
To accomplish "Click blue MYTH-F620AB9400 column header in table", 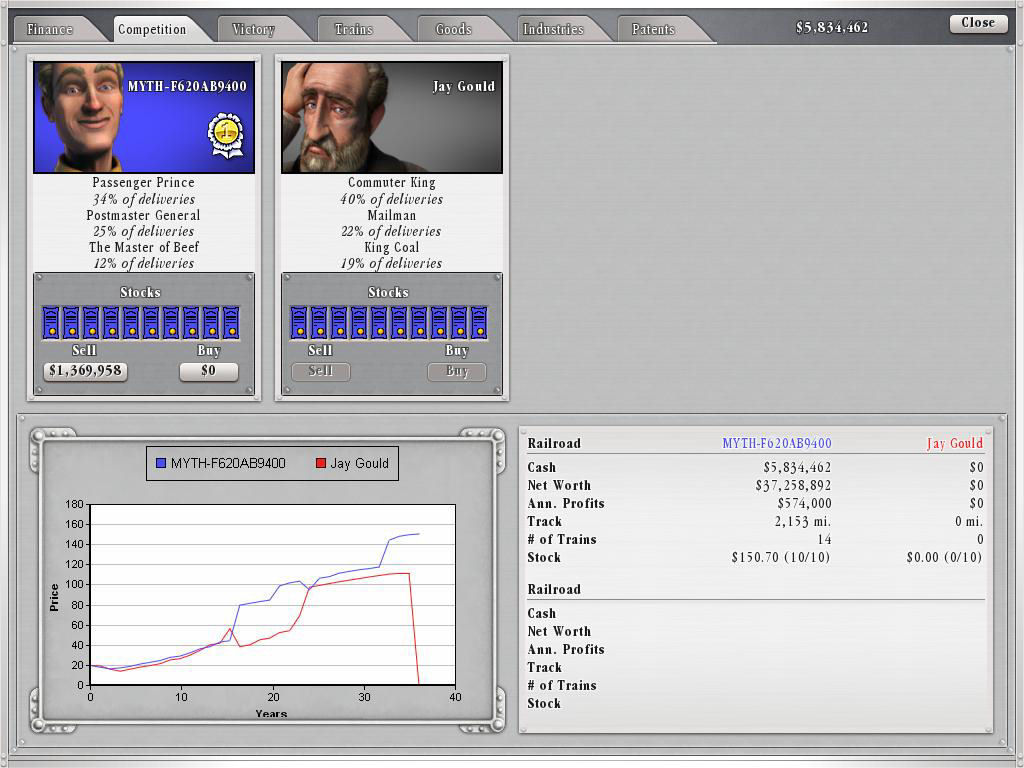I will pyautogui.click(x=776, y=443).
